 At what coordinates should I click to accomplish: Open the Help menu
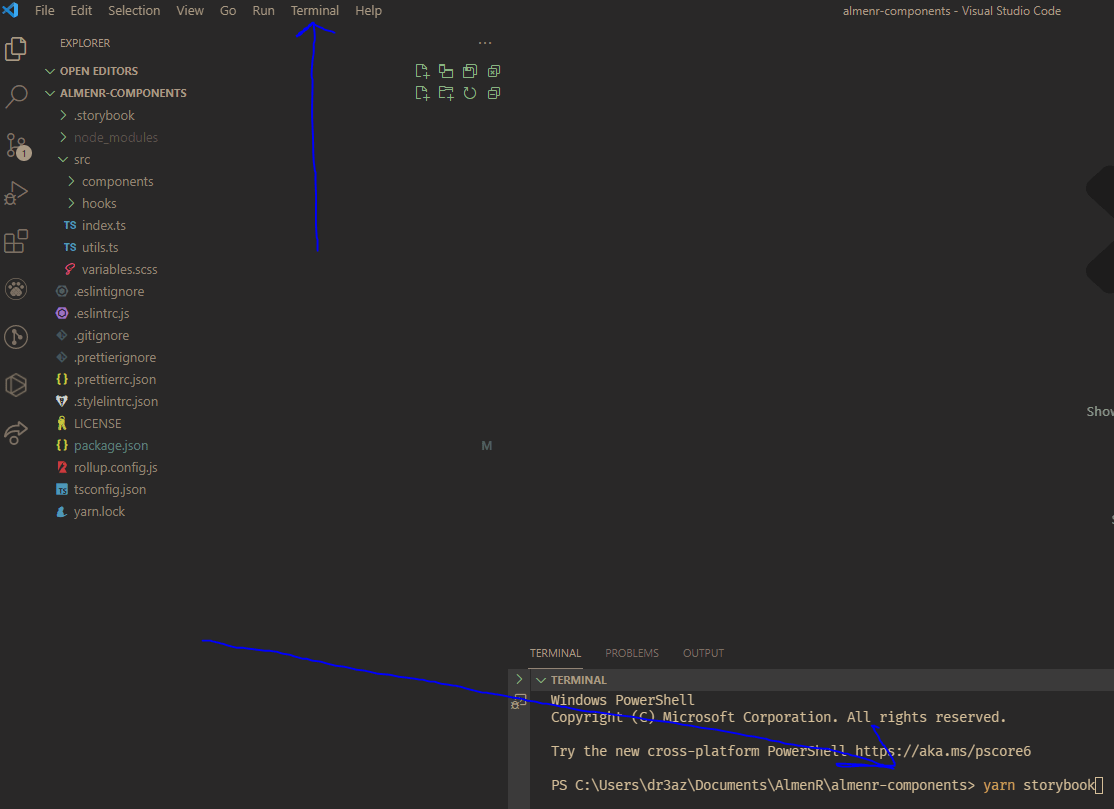point(368,11)
